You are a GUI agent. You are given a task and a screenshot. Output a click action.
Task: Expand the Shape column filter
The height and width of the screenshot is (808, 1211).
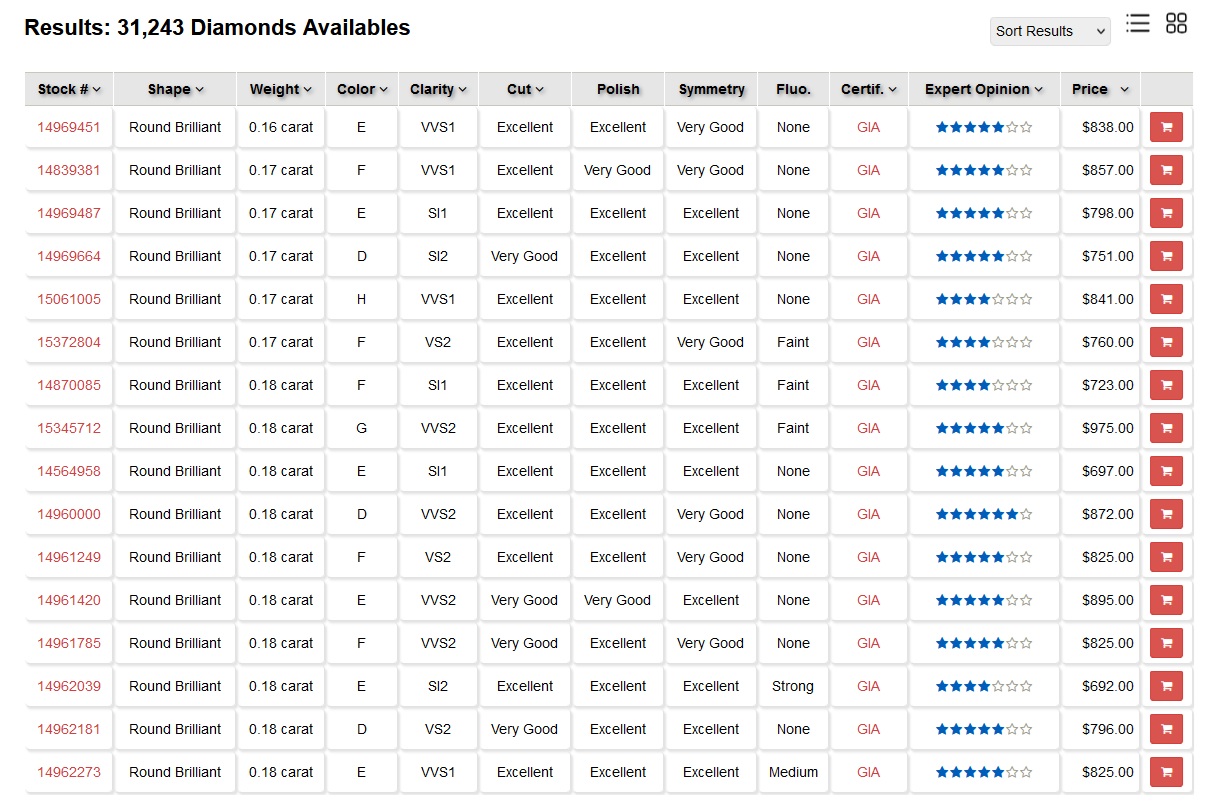[x=175, y=89]
